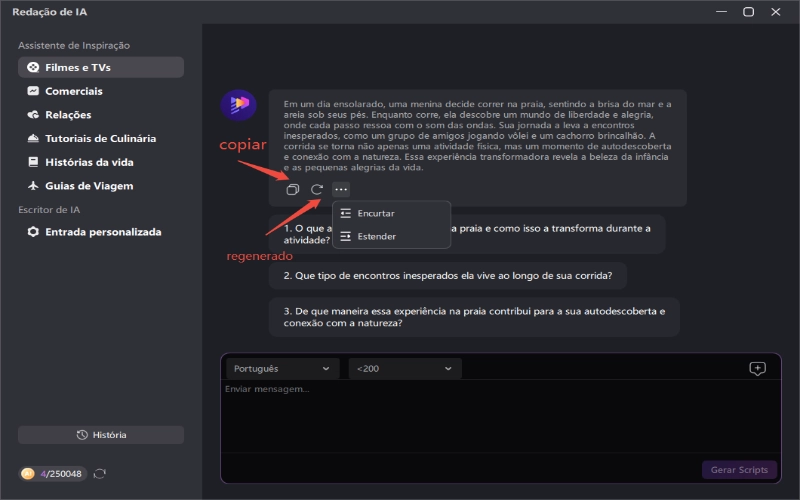
Task: Select suggested question 3 about autodescoberta
Action: click(x=474, y=317)
